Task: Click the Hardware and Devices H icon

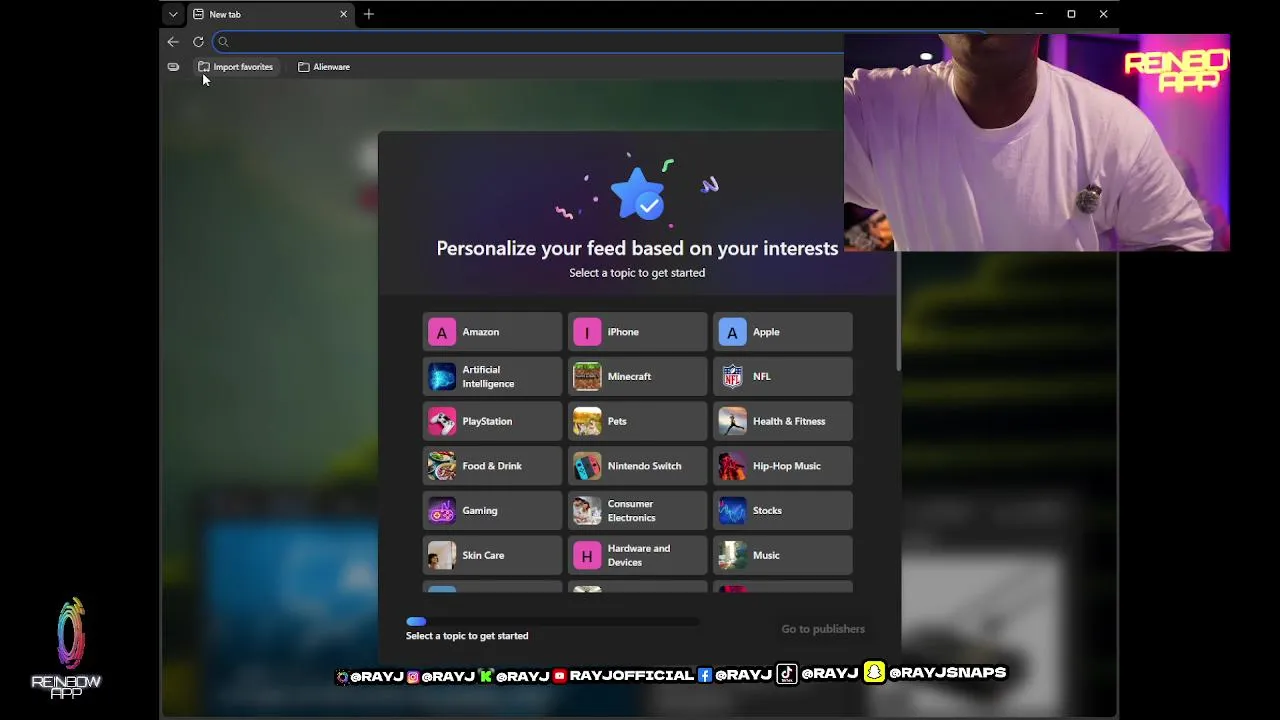Action: click(x=587, y=555)
